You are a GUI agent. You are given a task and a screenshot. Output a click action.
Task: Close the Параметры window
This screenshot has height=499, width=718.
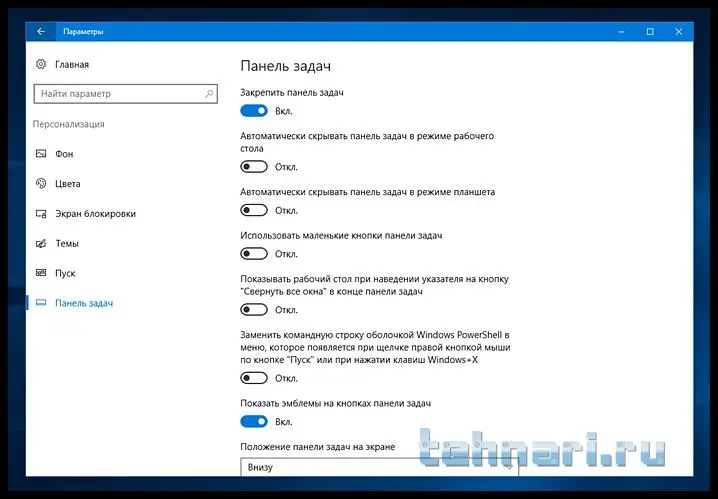tap(679, 32)
